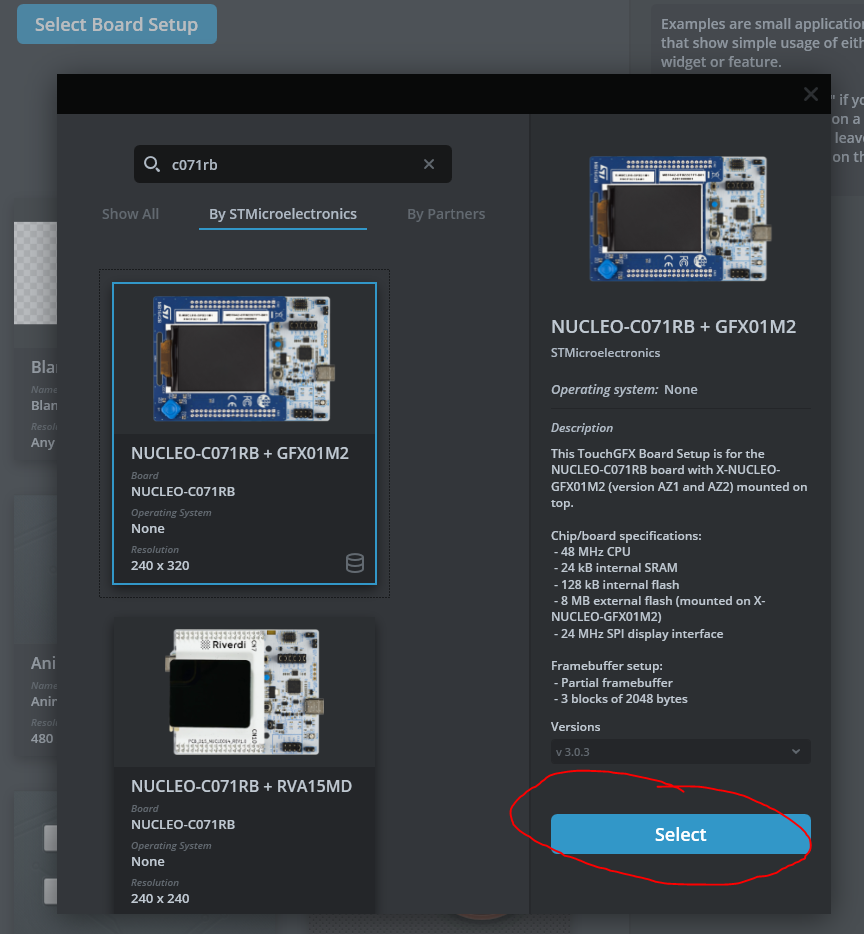Switch to the By Partners tab
This screenshot has height=934, width=864.
446,214
